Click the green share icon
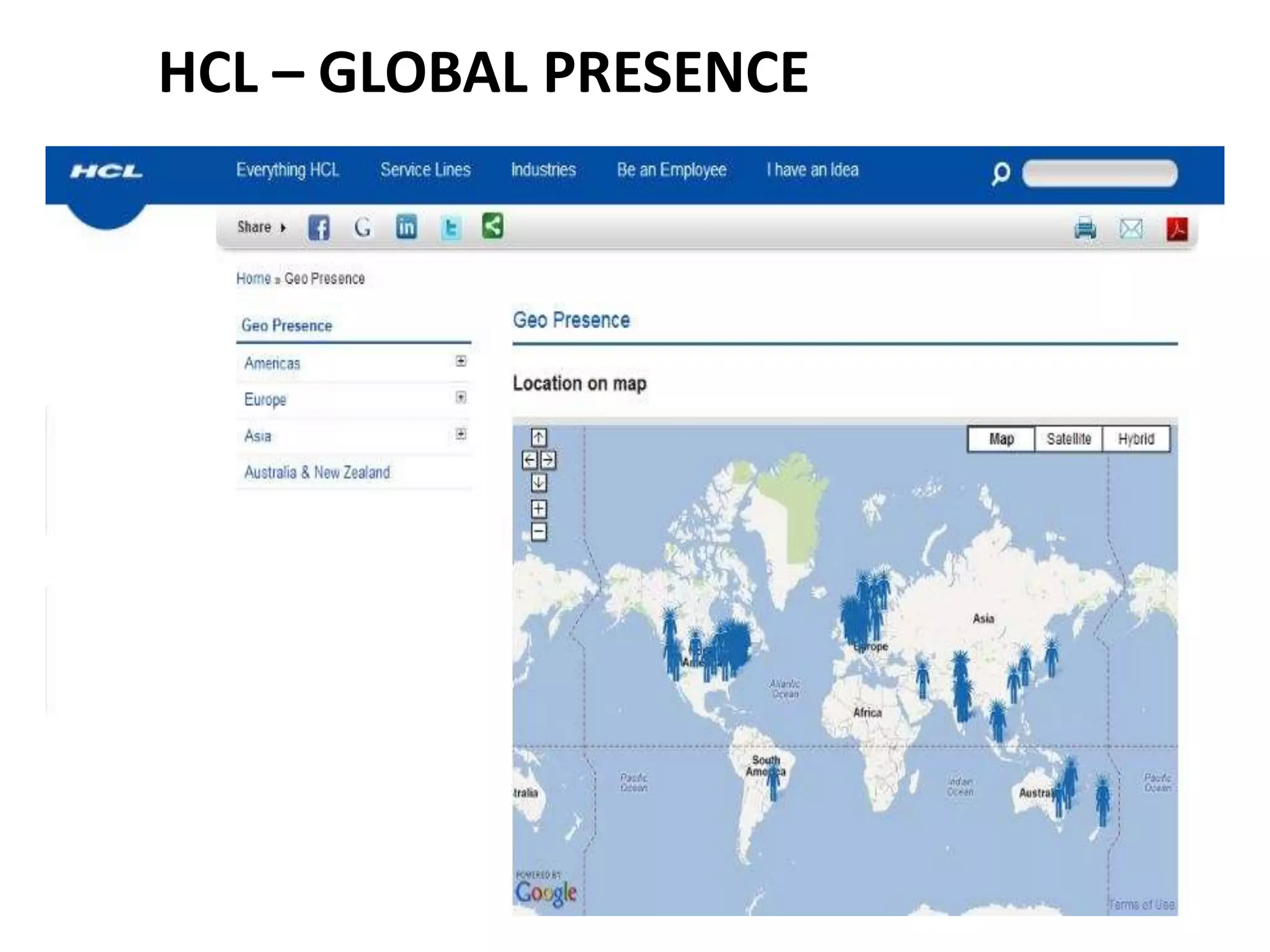 point(493,226)
